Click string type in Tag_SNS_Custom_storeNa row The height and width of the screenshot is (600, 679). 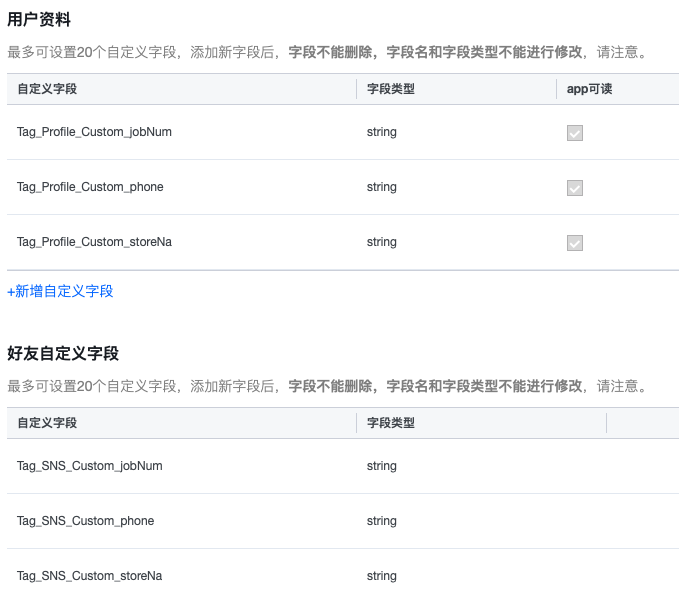[x=382, y=576]
